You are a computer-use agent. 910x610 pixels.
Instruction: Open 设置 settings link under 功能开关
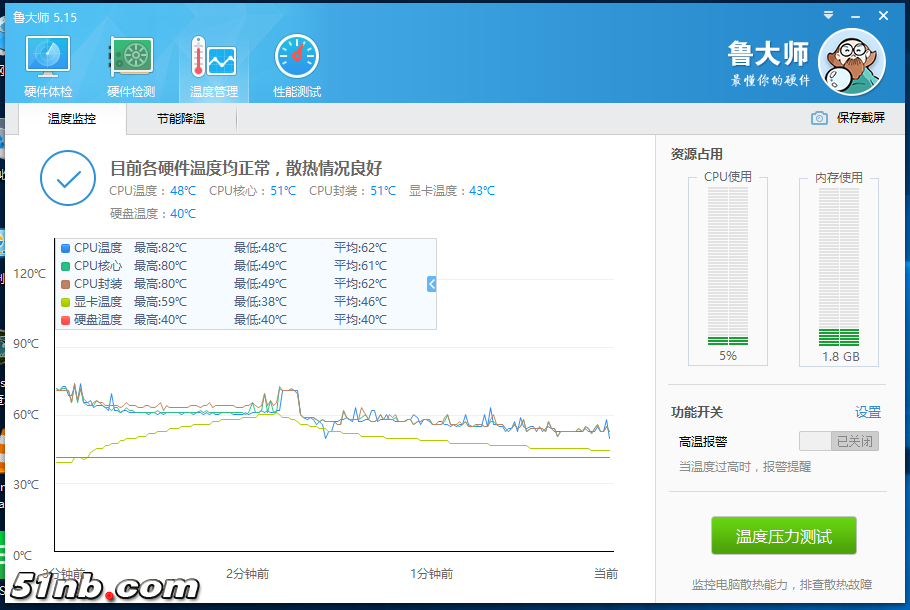pyautogui.click(x=868, y=412)
